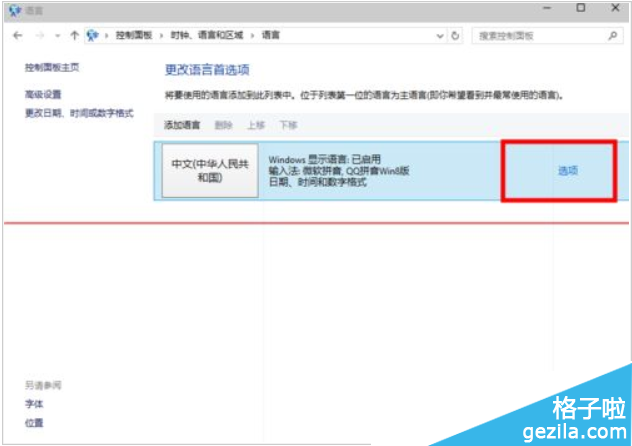This screenshot has width=632, height=446.
Task: Select 控制面板 in the breadcrumb path
Action: 134,35
